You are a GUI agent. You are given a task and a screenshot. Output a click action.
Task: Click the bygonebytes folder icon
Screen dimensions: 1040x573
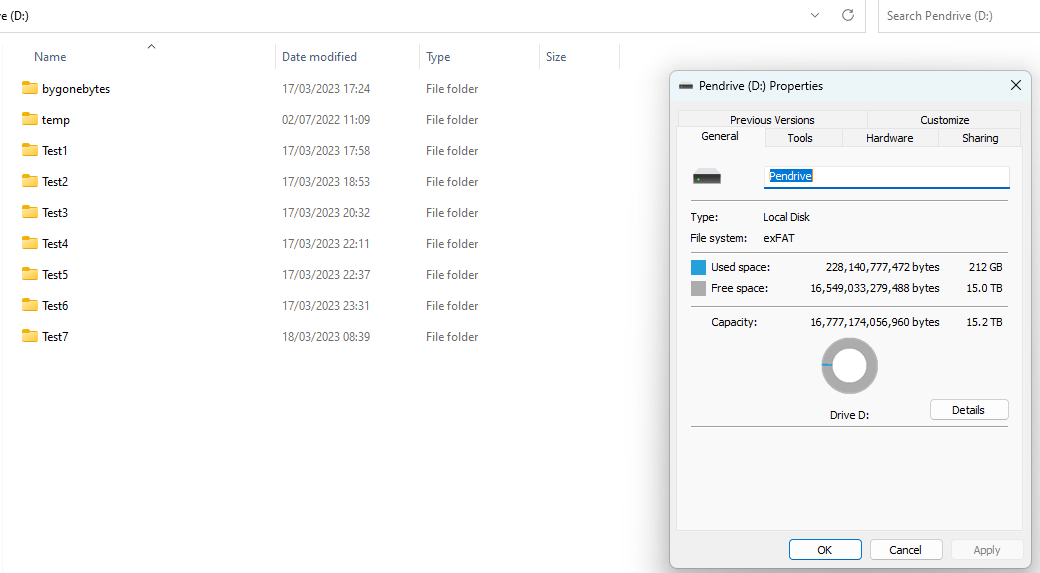pos(29,89)
